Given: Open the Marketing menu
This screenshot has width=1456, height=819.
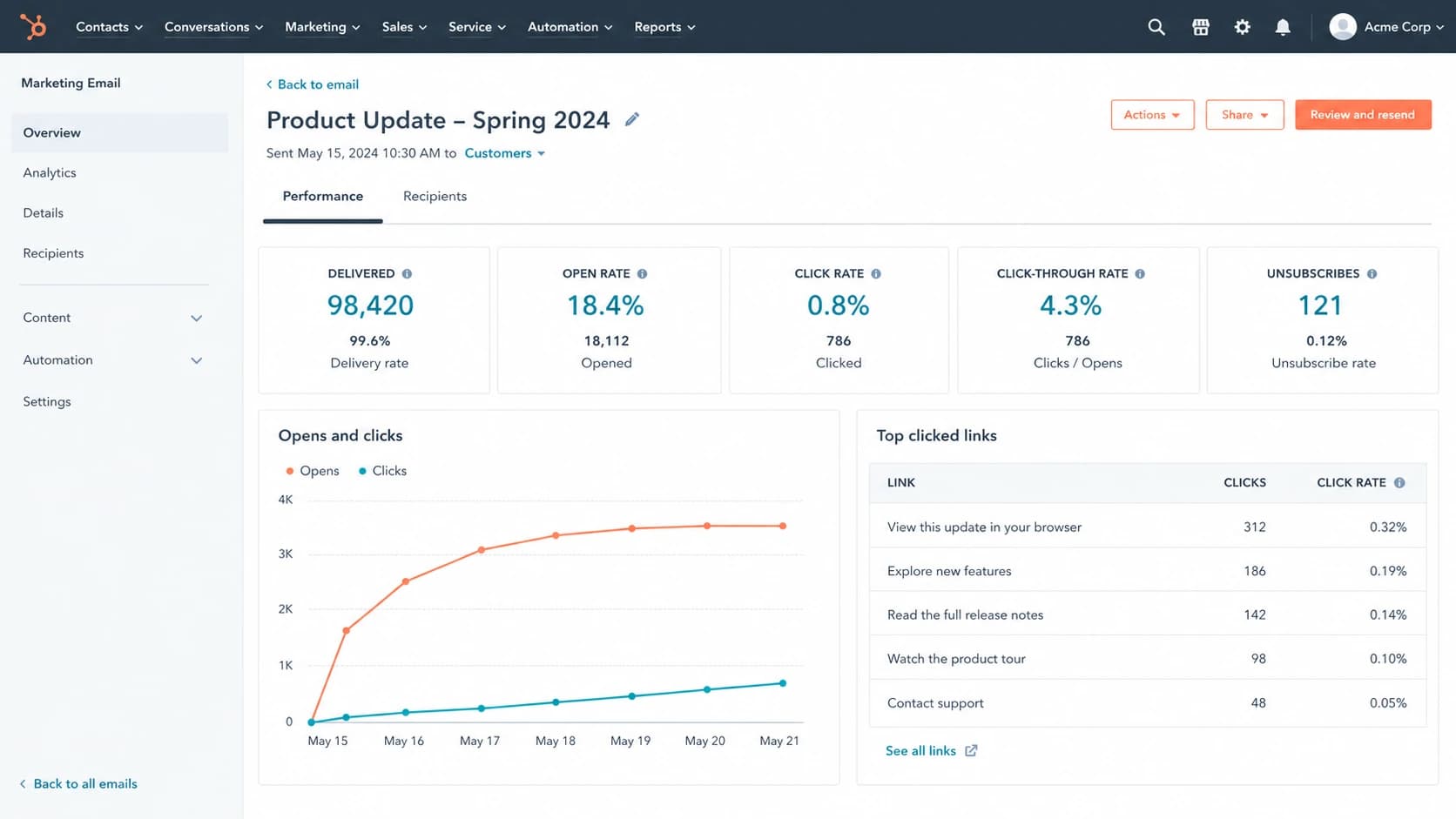Looking at the screenshot, I should pos(322,27).
